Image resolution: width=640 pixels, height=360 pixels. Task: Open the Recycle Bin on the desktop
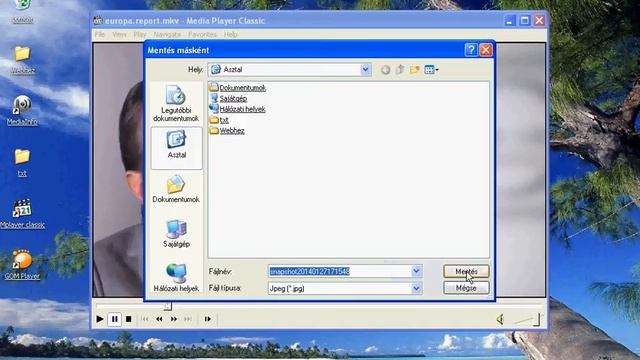click(x=22, y=11)
